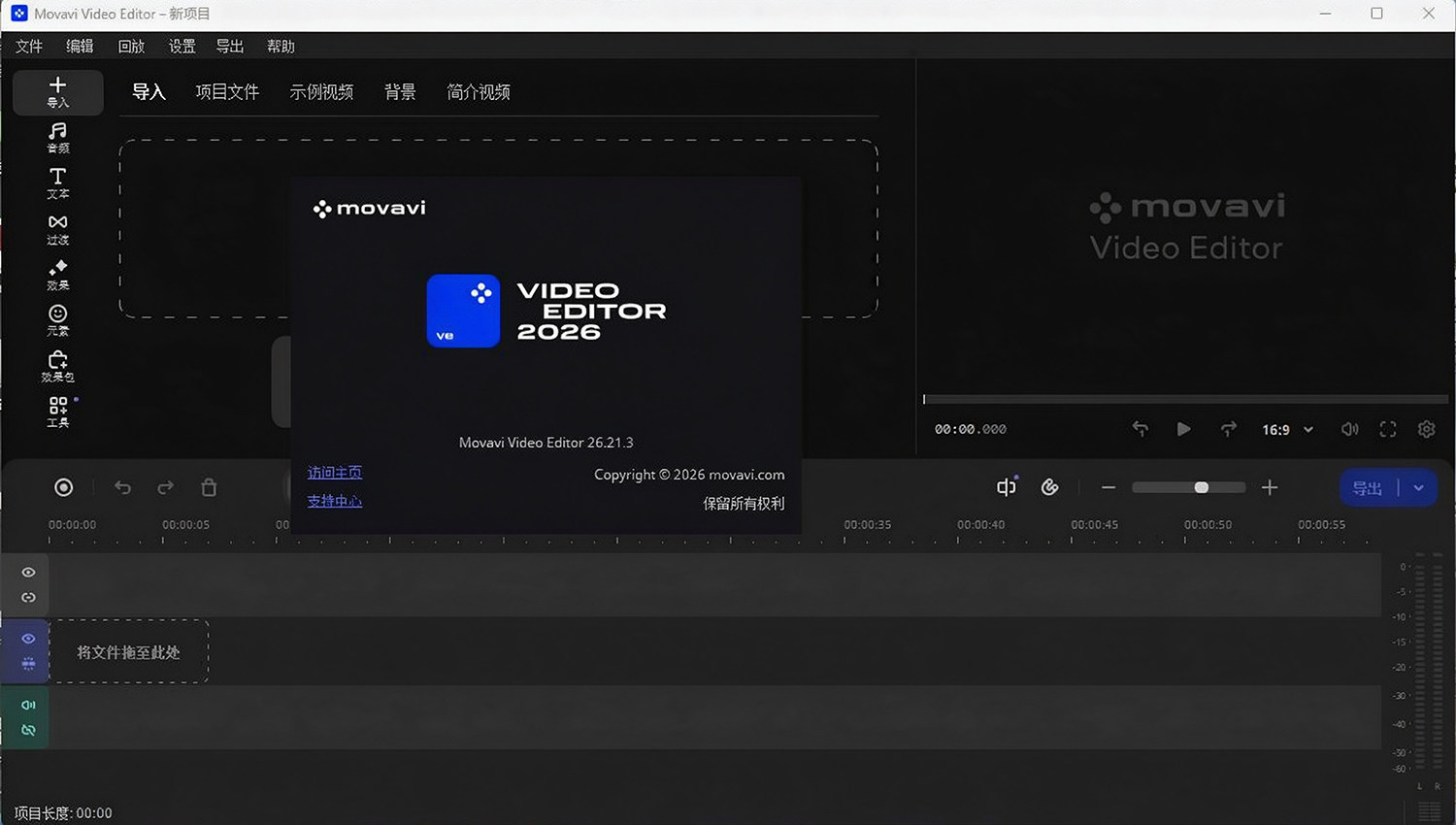Toggle the timeline mode icon with purple dot

(x=1007, y=486)
